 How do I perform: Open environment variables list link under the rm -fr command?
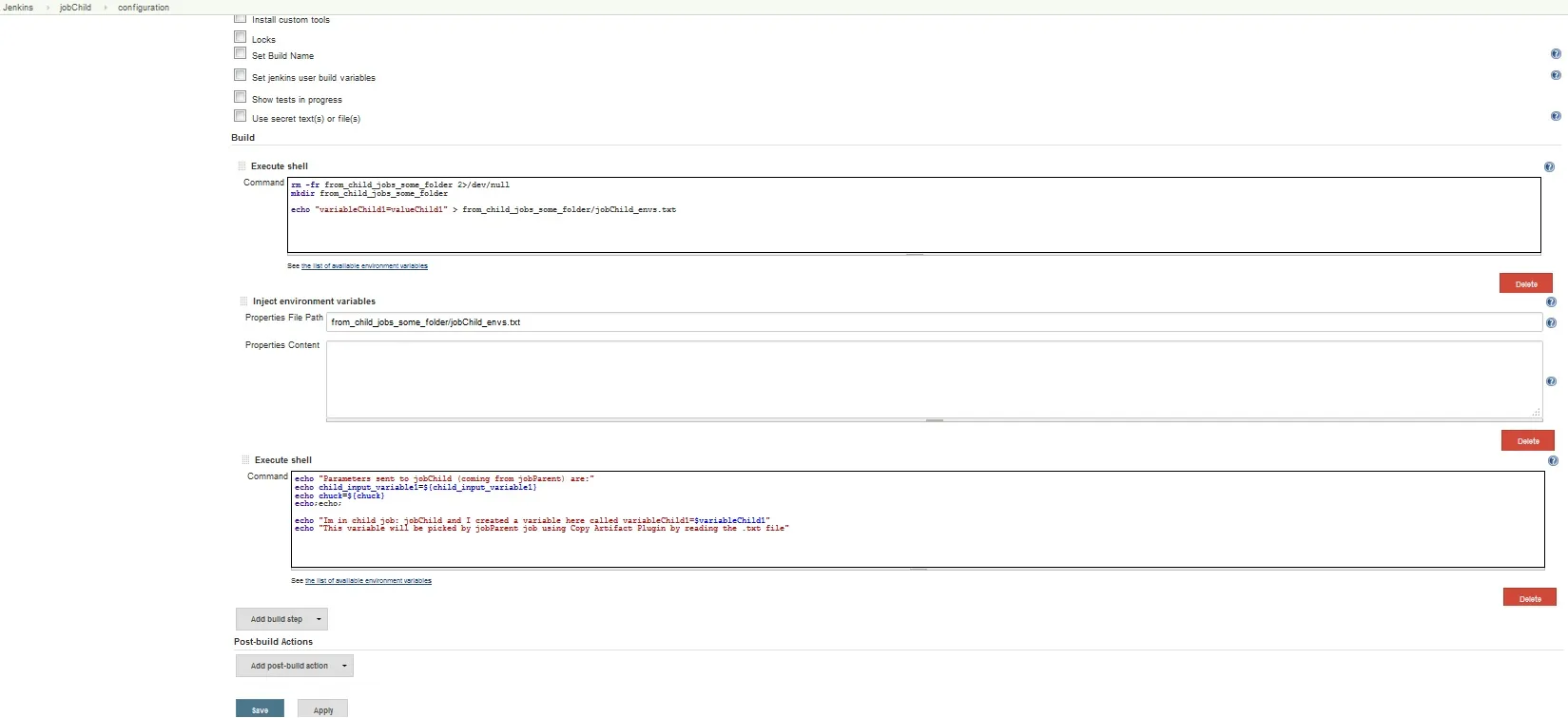(x=364, y=266)
